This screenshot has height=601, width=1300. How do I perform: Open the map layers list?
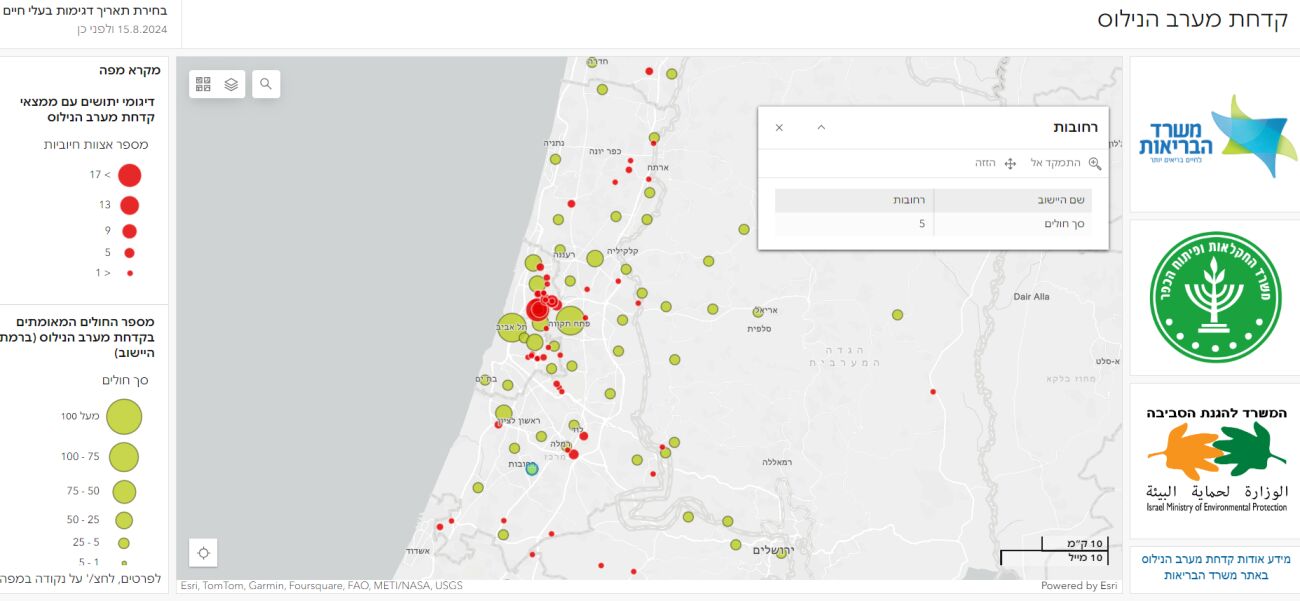click(231, 84)
